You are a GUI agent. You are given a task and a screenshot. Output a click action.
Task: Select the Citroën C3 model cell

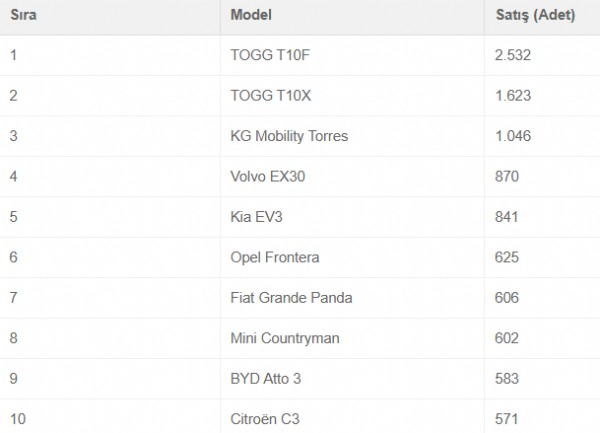click(x=263, y=418)
